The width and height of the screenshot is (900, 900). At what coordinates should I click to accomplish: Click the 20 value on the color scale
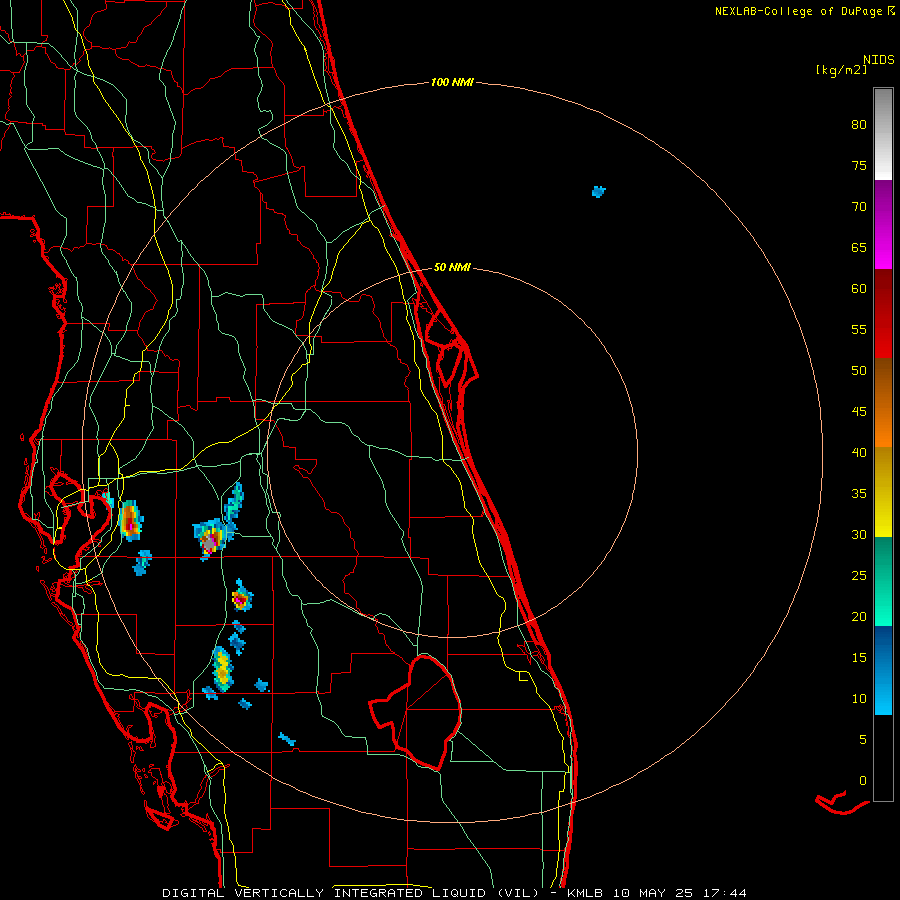click(x=859, y=617)
